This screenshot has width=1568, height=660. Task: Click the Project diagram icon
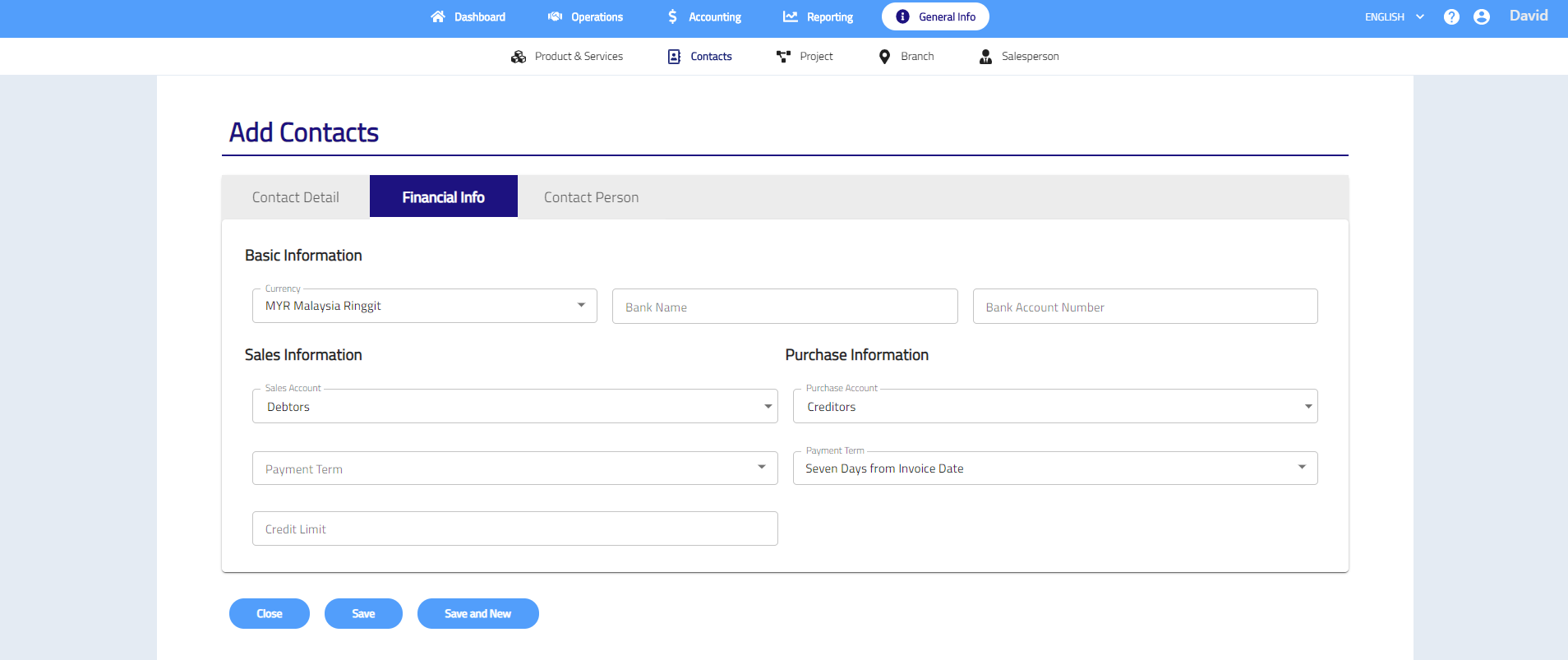click(783, 57)
